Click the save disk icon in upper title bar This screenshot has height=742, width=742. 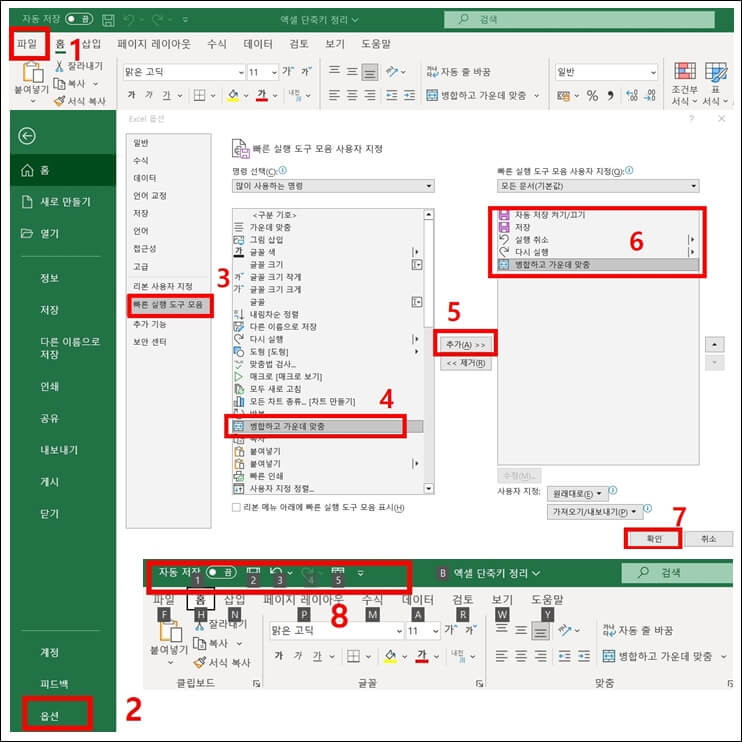[x=108, y=19]
